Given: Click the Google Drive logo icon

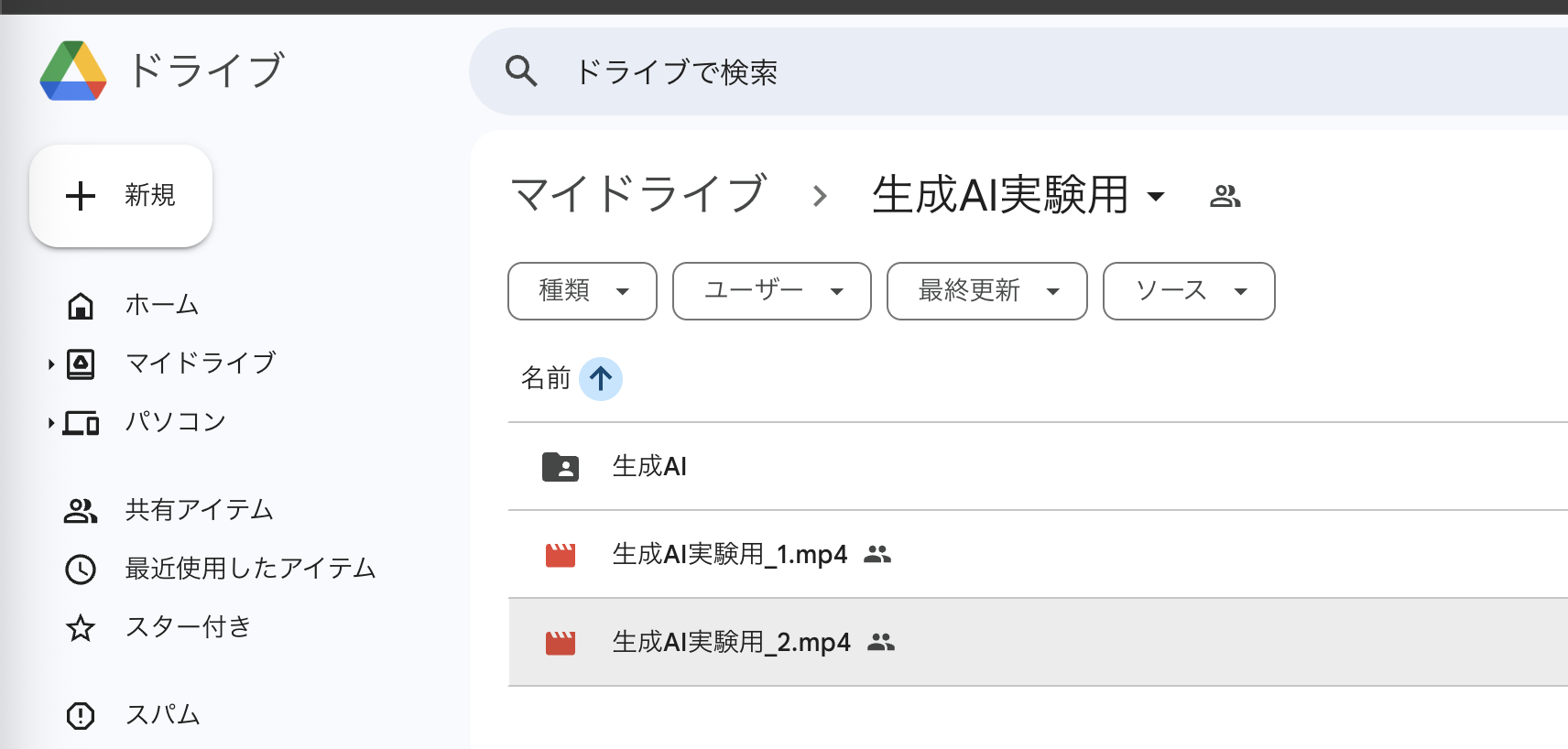Looking at the screenshot, I should (73, 71).
